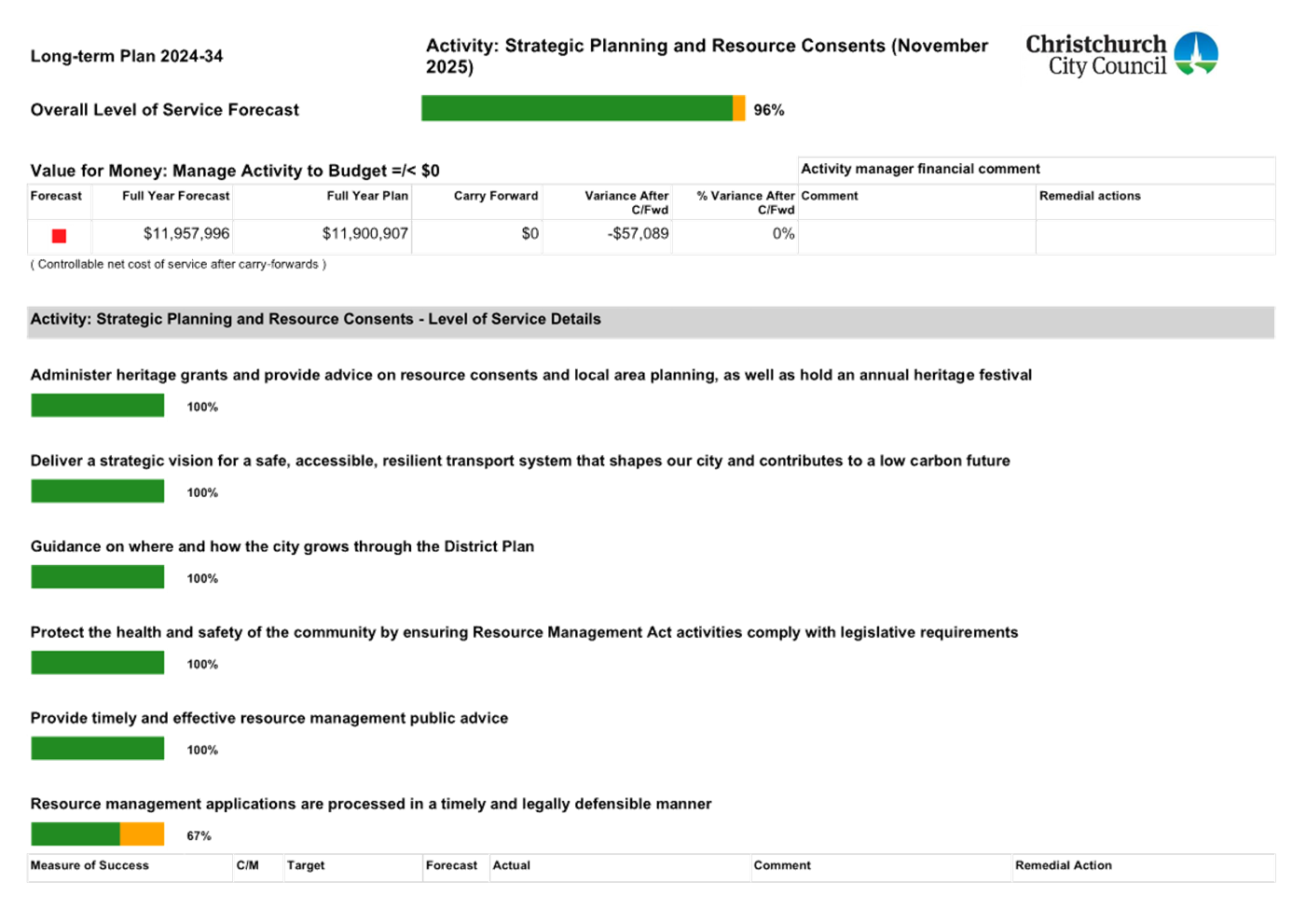Click the Christchurch City Council logo
The image size is (1306, 924).
click(1118, 53)
